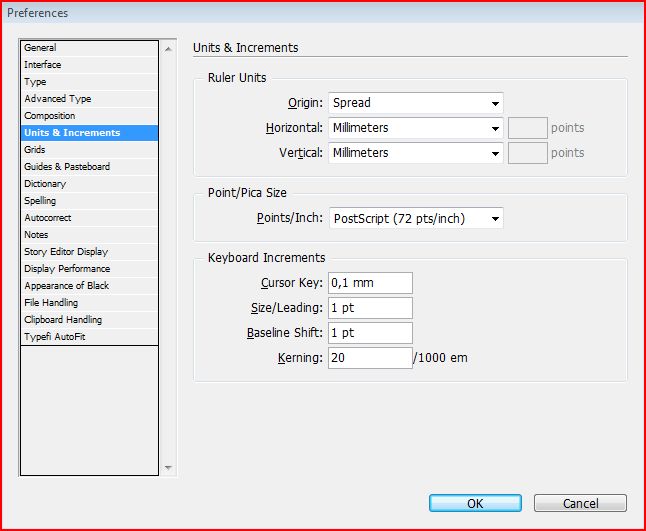Select the Spelling category
The image size is (646, 531).
pos(89,201)
